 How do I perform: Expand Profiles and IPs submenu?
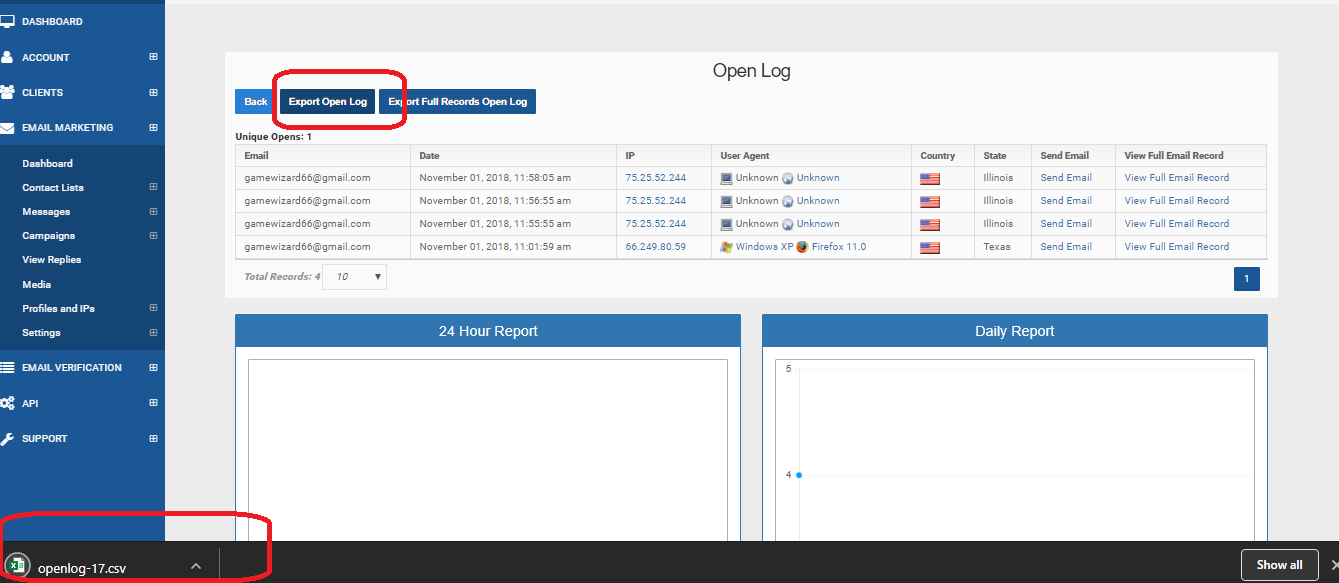153,308
